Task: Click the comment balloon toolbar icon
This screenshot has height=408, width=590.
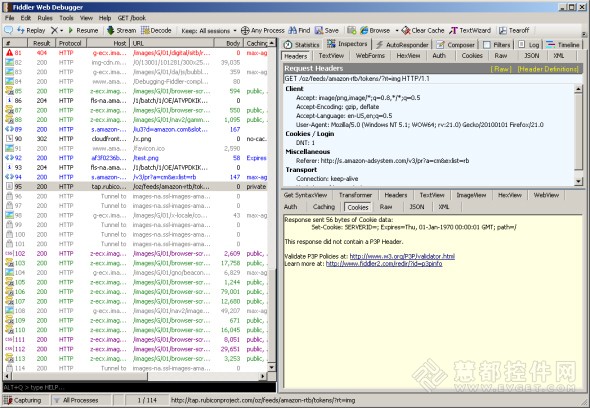Action: (x=8, y=30)
